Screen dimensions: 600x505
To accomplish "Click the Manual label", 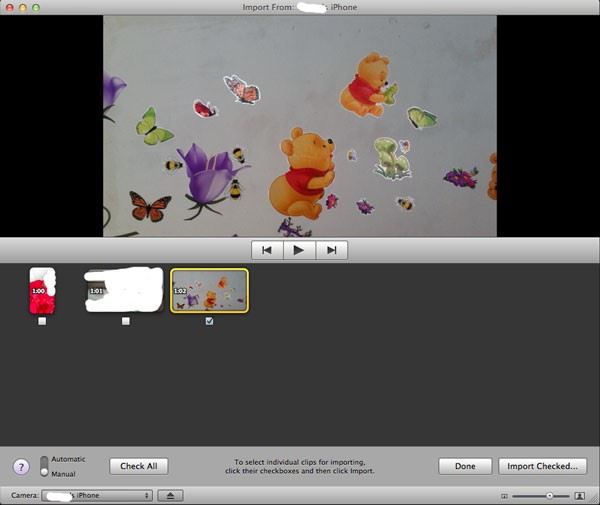I will (64, 474).
